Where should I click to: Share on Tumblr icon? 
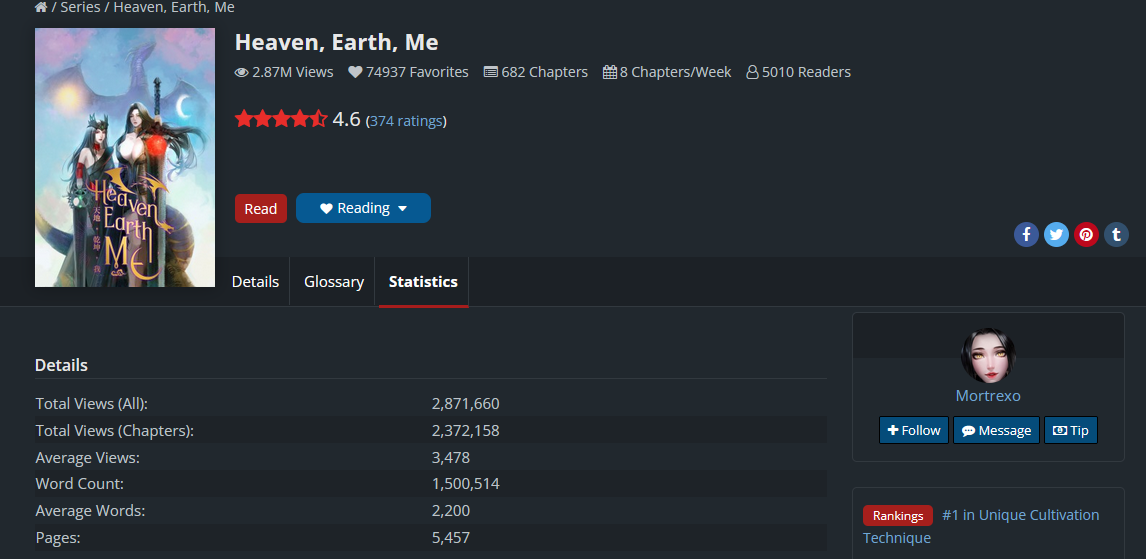1116,235
